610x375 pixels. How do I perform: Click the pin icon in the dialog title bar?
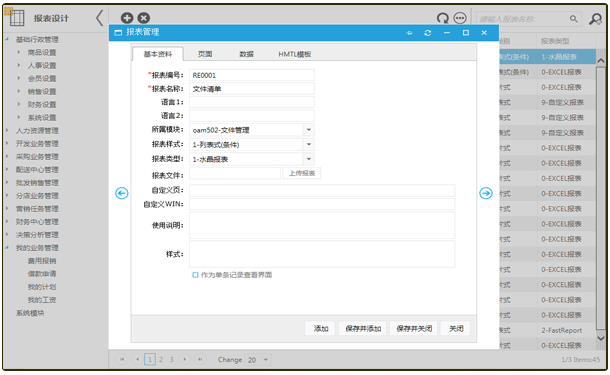tap(409, 33)
